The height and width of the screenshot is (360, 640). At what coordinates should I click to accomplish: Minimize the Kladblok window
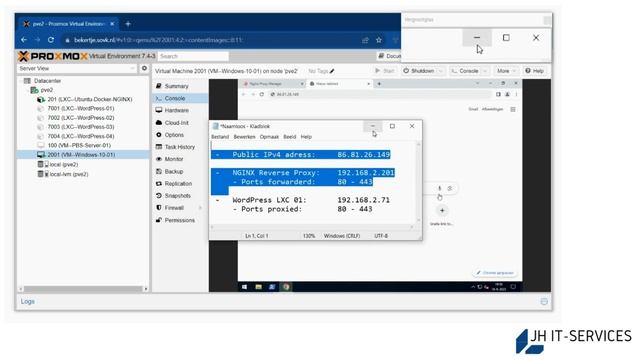[373, 126]
